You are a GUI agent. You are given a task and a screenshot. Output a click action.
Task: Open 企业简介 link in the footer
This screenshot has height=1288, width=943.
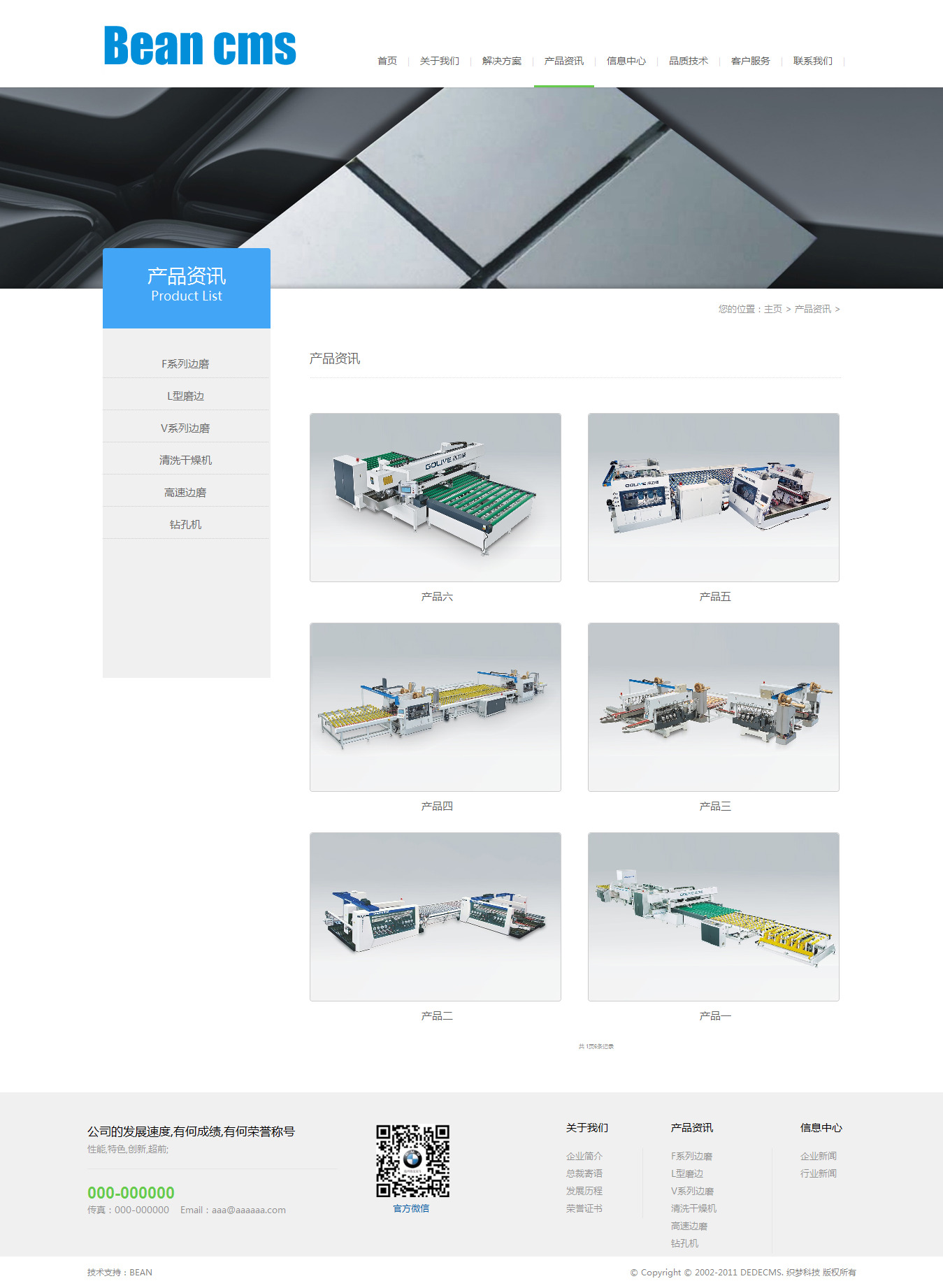click(584, 1157)
